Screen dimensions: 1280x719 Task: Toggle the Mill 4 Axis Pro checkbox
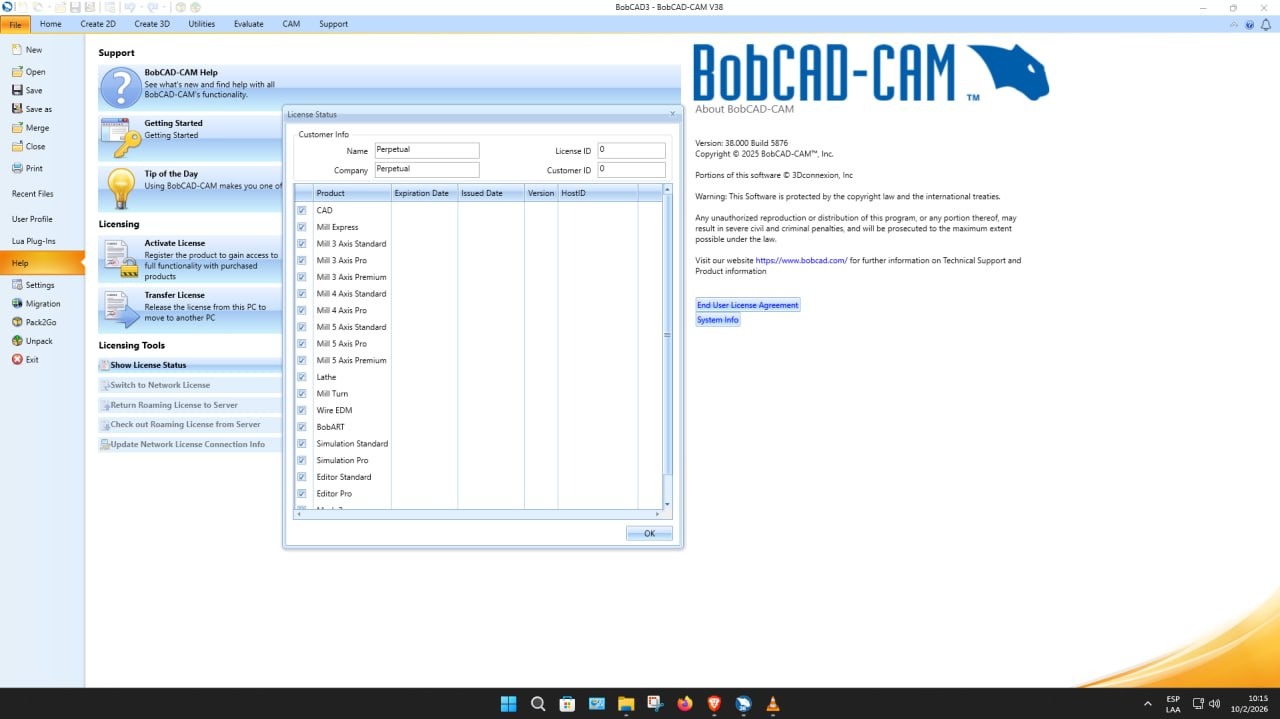pos(302,310)
